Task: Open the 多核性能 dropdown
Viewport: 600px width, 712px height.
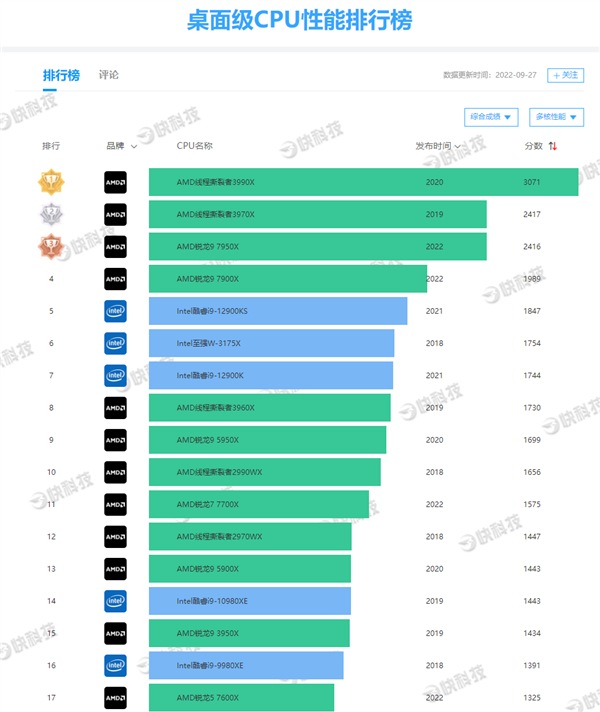Action: (556, 117)
